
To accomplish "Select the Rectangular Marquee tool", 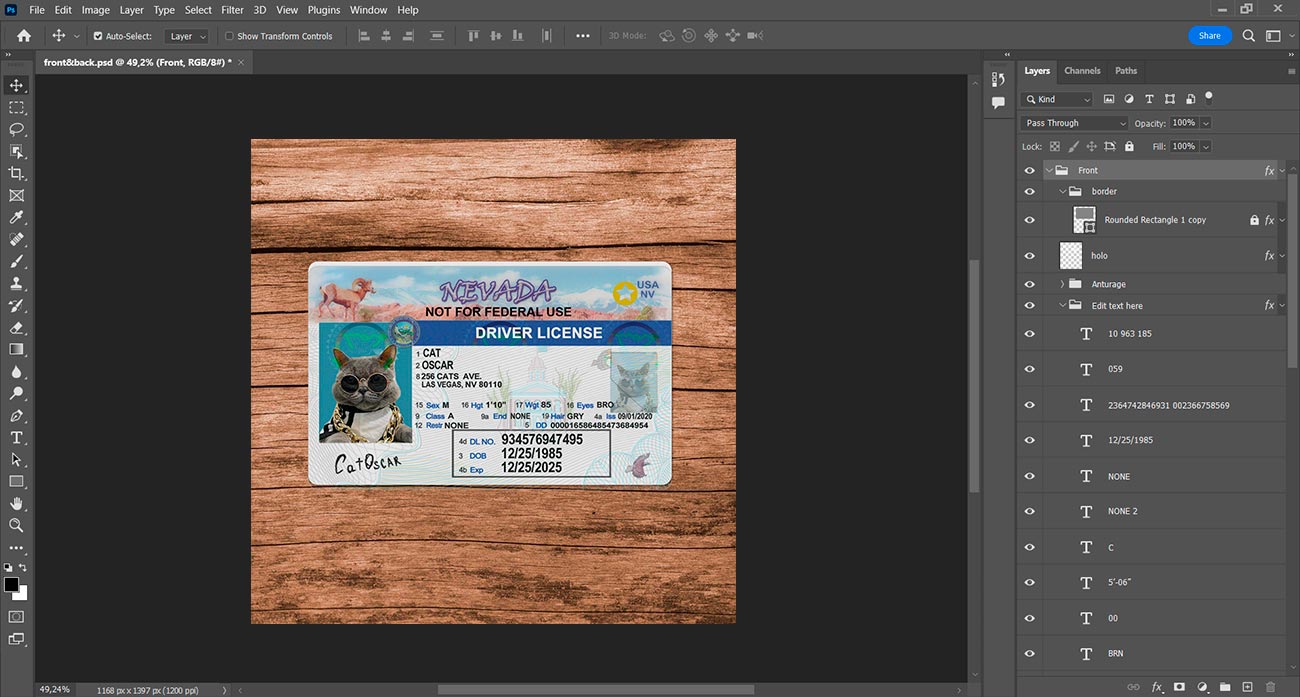I will coord(16,108).
